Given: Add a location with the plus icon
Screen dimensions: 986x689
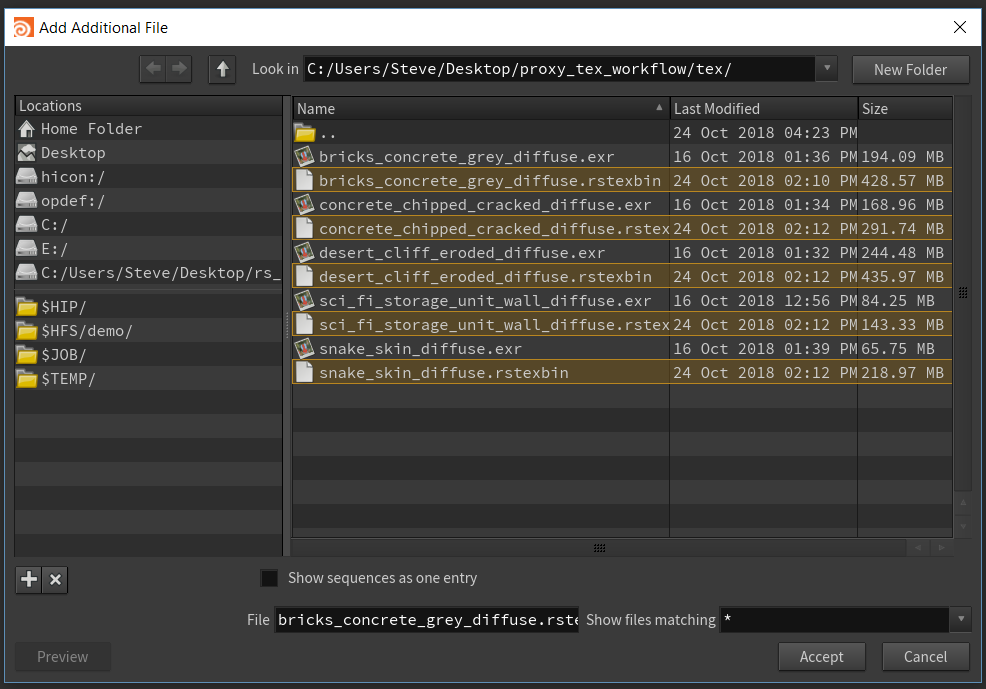Looking at the screenshot, I should coord(28,579).
